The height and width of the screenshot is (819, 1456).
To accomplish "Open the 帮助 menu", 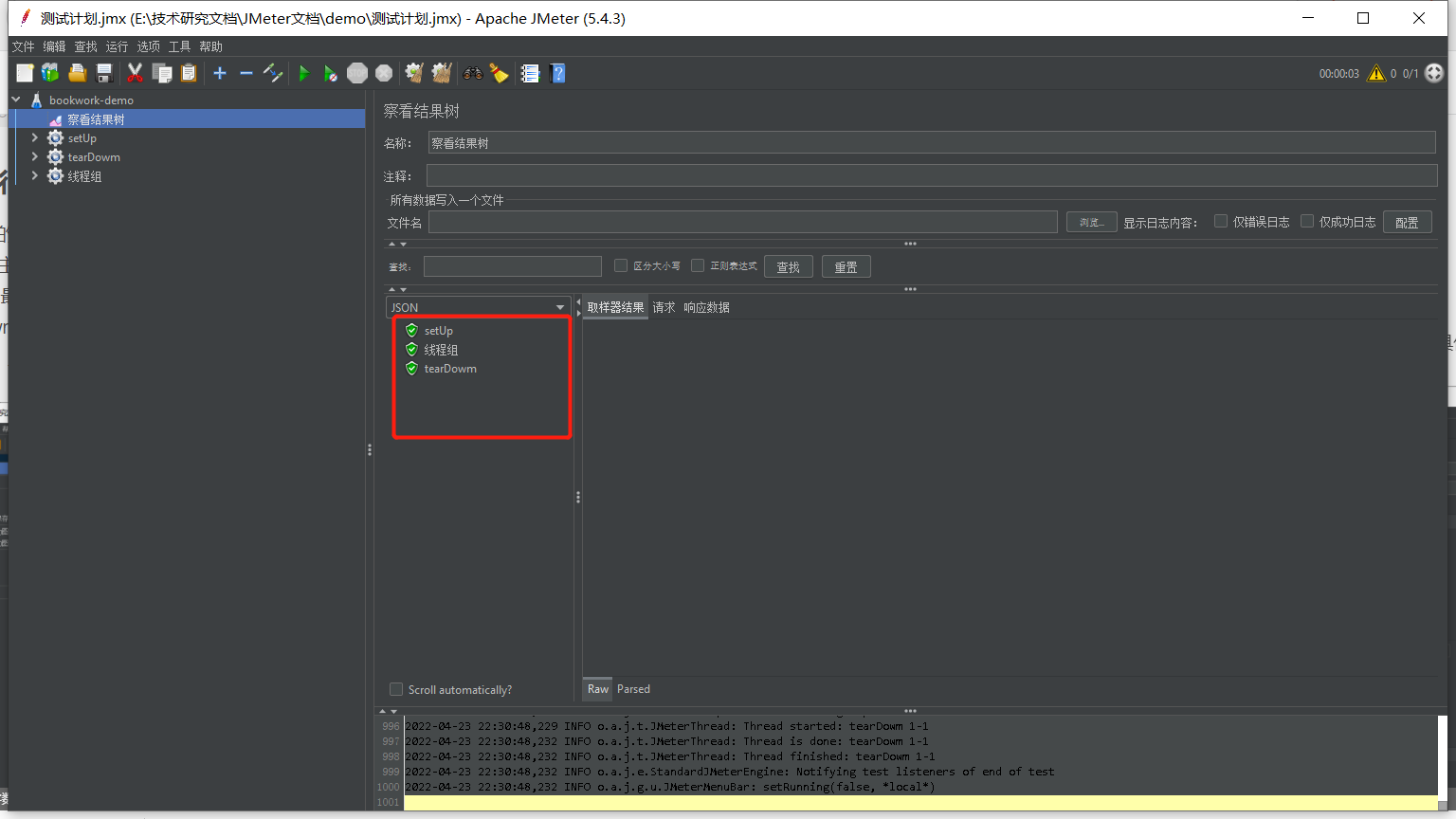I will click(x=210, y=46).
